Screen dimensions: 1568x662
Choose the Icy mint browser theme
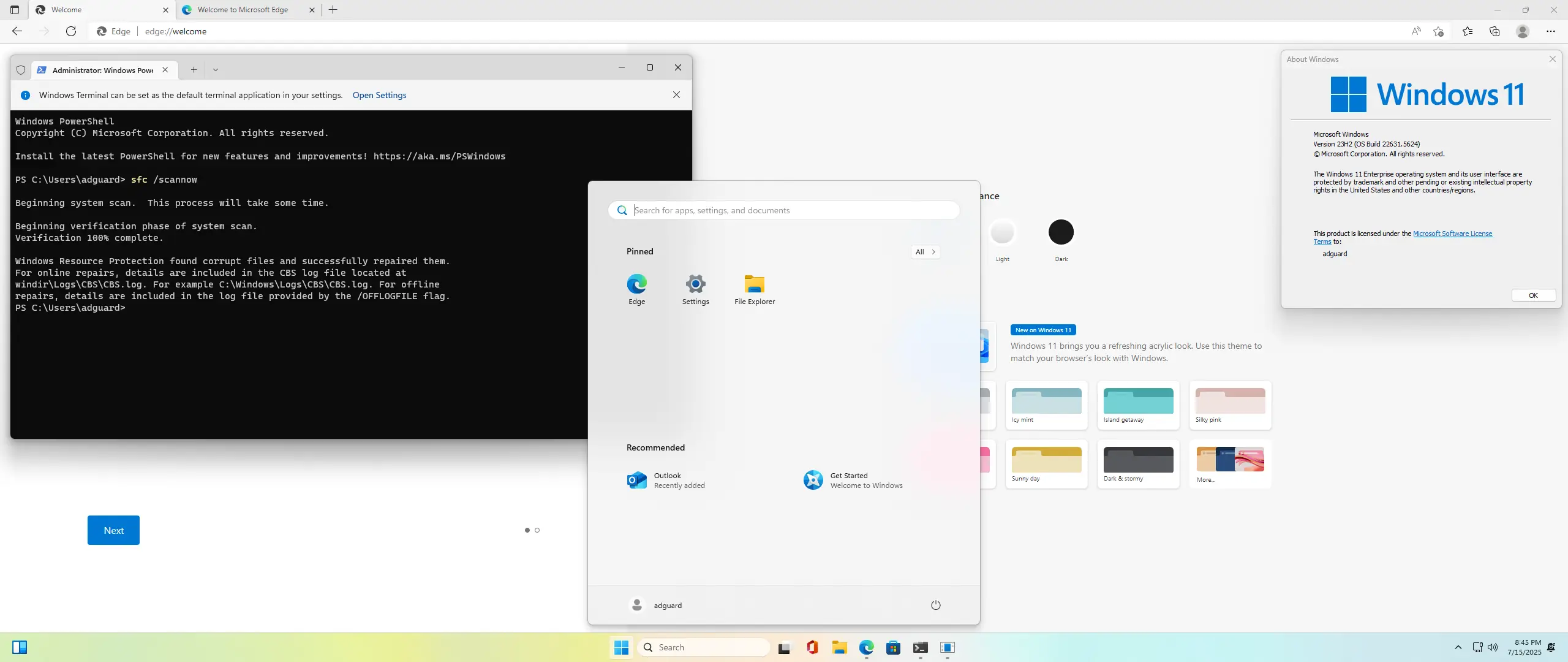click(1046, 405)
